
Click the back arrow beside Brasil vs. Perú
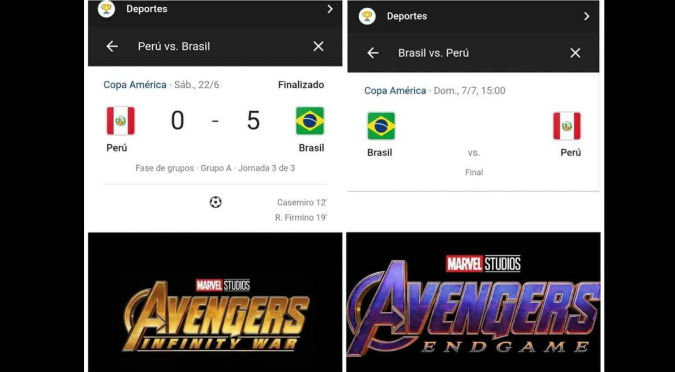click(x=373, y=53)
